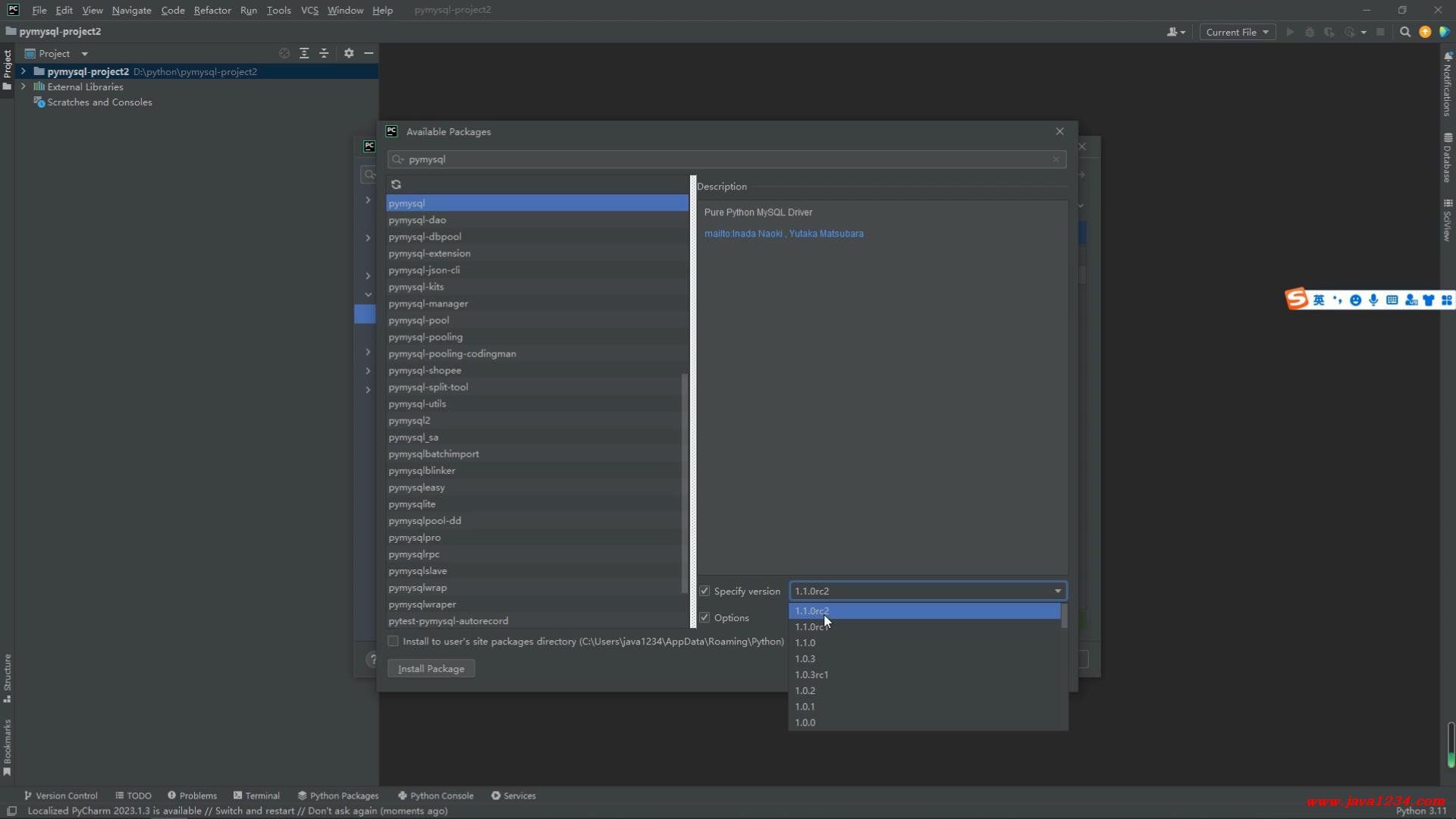1456x819 pixels.
Task: Open SciView sidebar panel
Action: coord(1448,220)
